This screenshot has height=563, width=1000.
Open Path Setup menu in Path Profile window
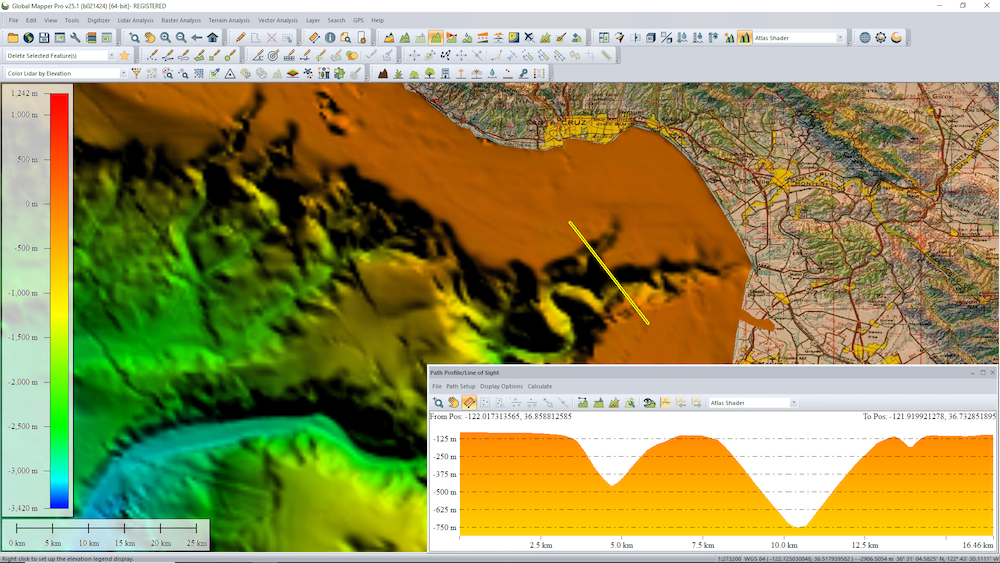click(460, 386)
